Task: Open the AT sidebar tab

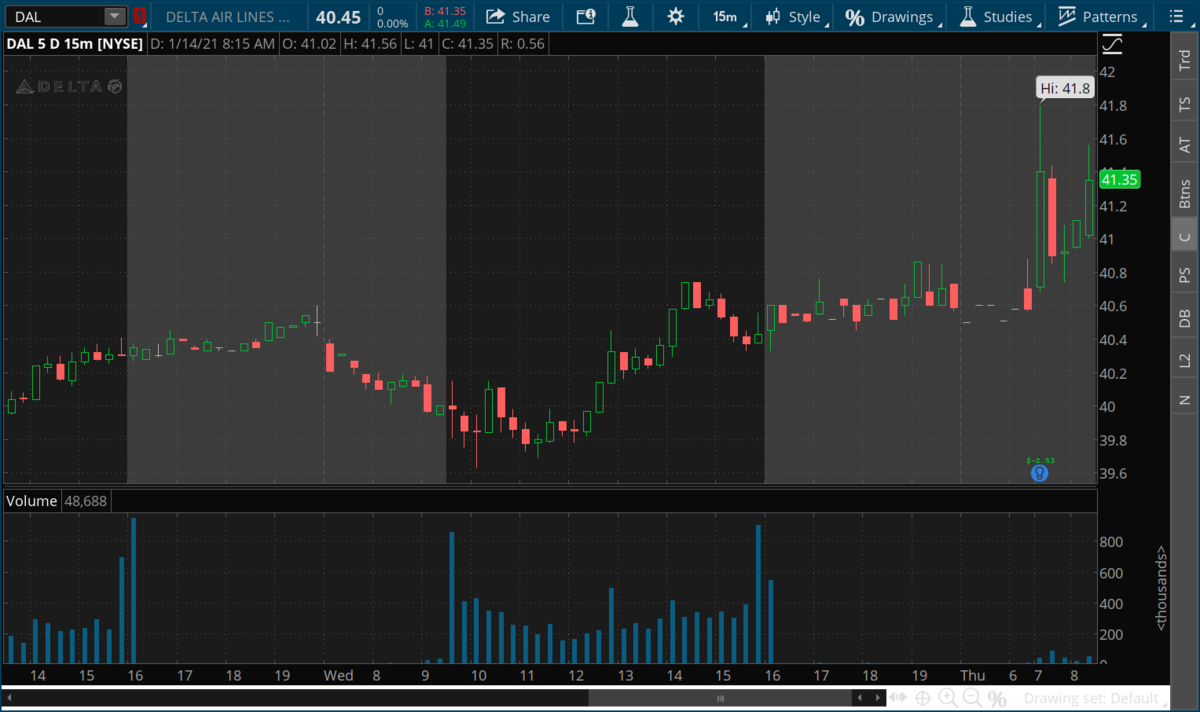Action: (x=1184, y=145)
